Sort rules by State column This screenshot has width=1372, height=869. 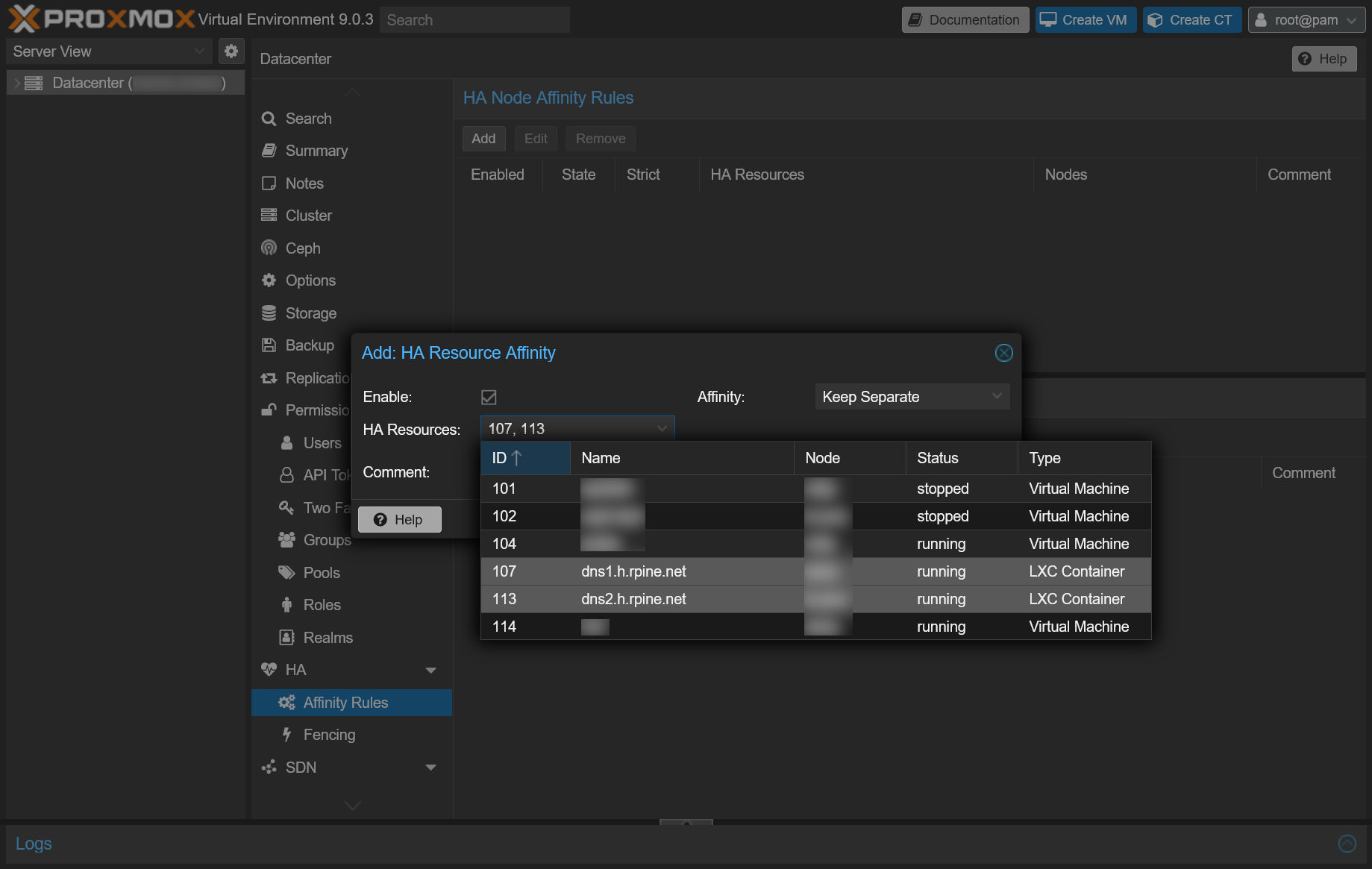click(578, 175)
